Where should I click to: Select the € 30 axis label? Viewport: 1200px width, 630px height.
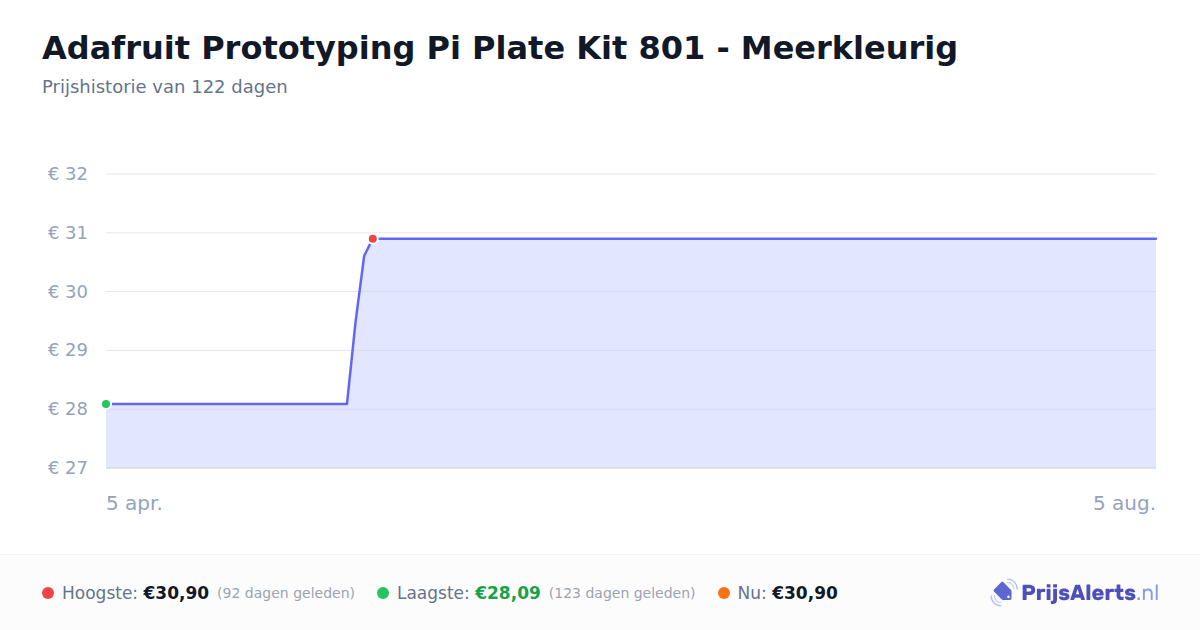(68, 292)
